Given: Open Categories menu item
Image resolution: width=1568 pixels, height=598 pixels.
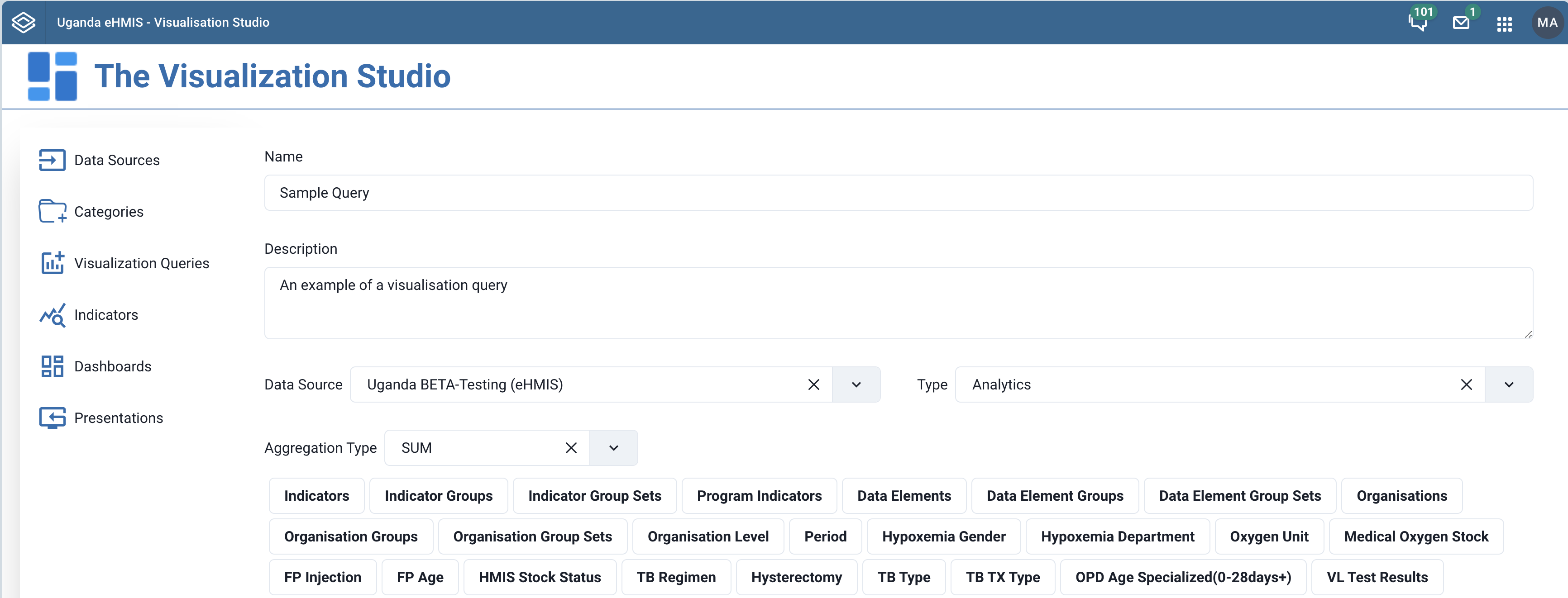Looking at the screenshot, I should [109, 212].
